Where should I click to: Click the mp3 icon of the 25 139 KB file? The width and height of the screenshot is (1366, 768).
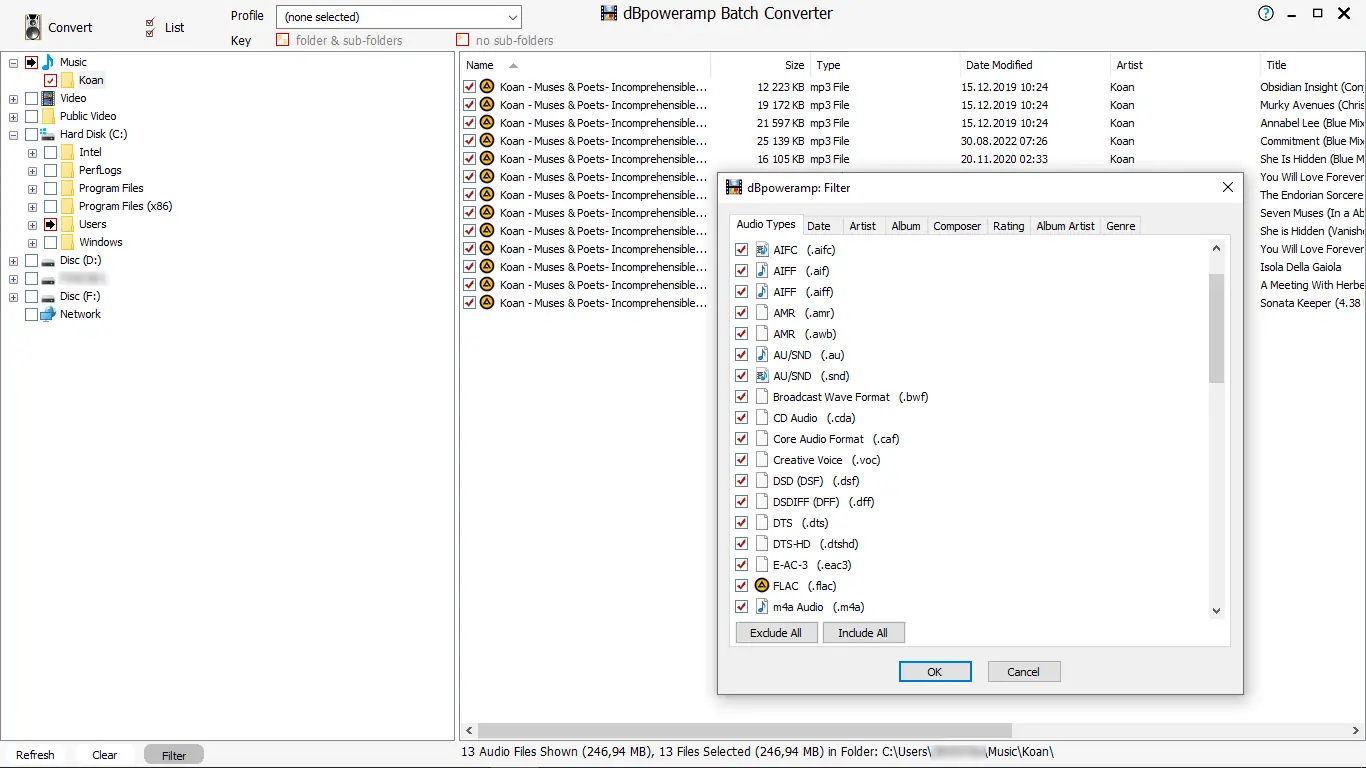(x=487, y=141)
